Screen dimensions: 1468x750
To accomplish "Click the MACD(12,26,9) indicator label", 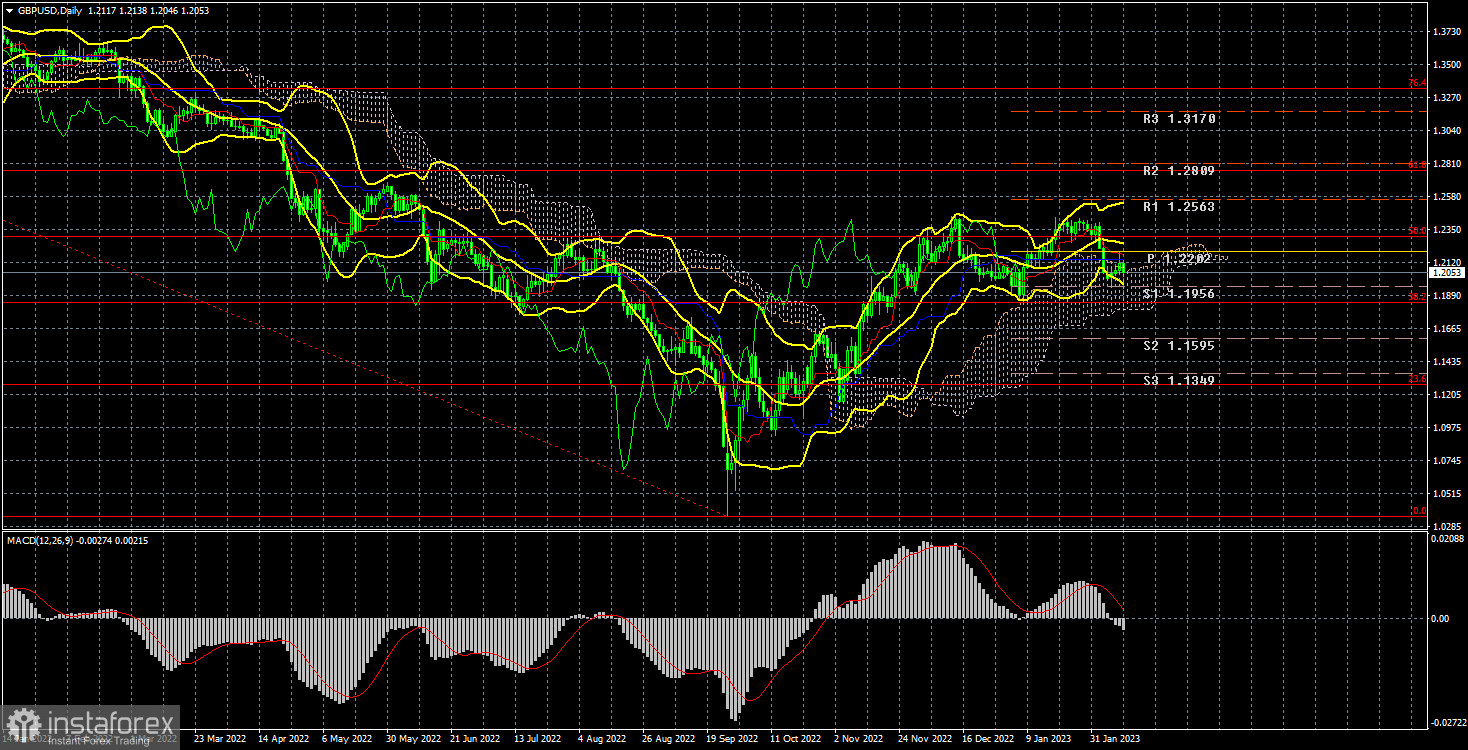I will pyautogui.click(x=41, y=541).
